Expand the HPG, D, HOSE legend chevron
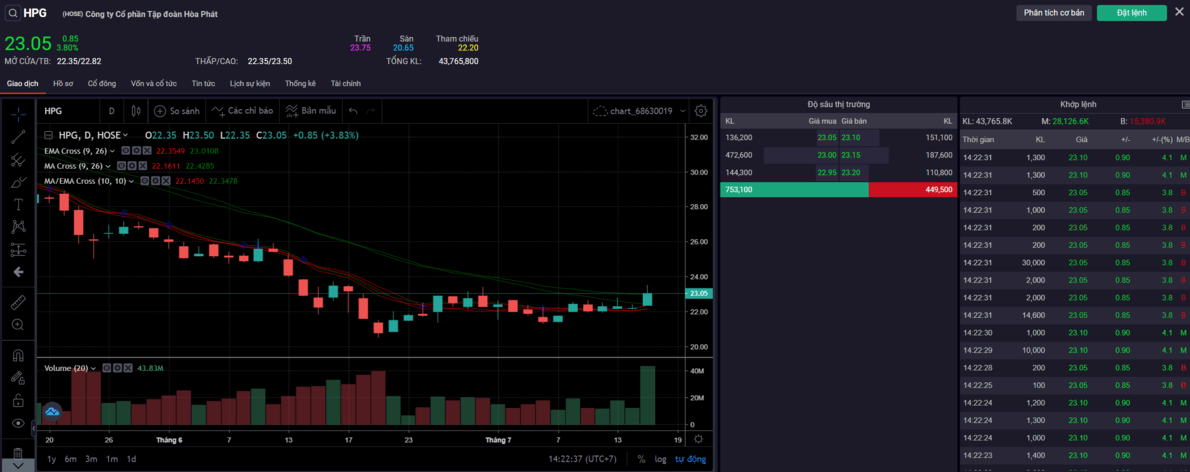This screenshot has height=472, width=1190. [x=127, y=135]
